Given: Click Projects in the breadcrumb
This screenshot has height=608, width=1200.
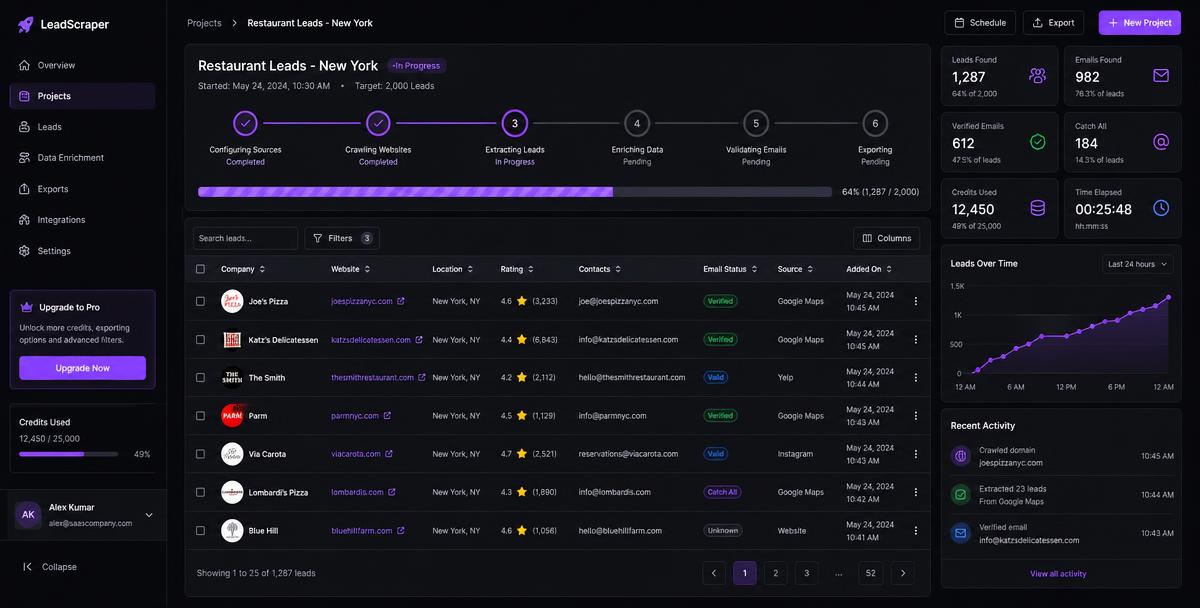Looking at the screenshot, I should [x=204, y=23].
